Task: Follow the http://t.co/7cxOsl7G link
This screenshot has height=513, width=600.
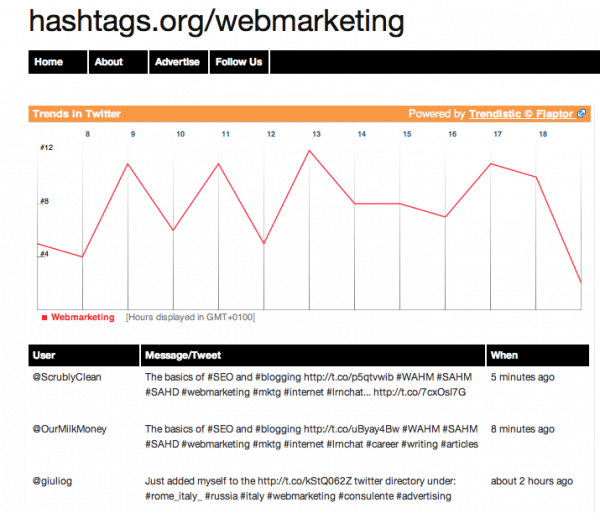Action: coord(419,392)
